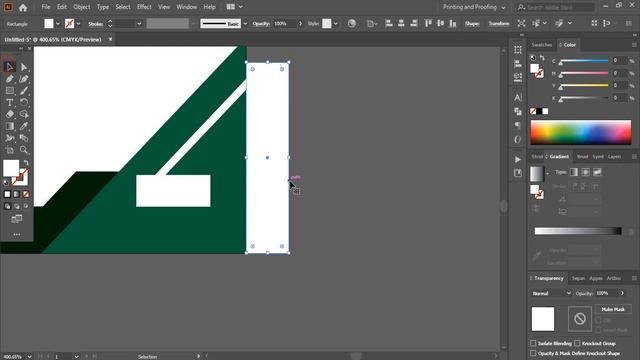This screenshot has height=360, width=640.
Task: Toggle Opacity & Mask Define Knockout Shape
Action: pyautogui.click(x=533, y=353)
